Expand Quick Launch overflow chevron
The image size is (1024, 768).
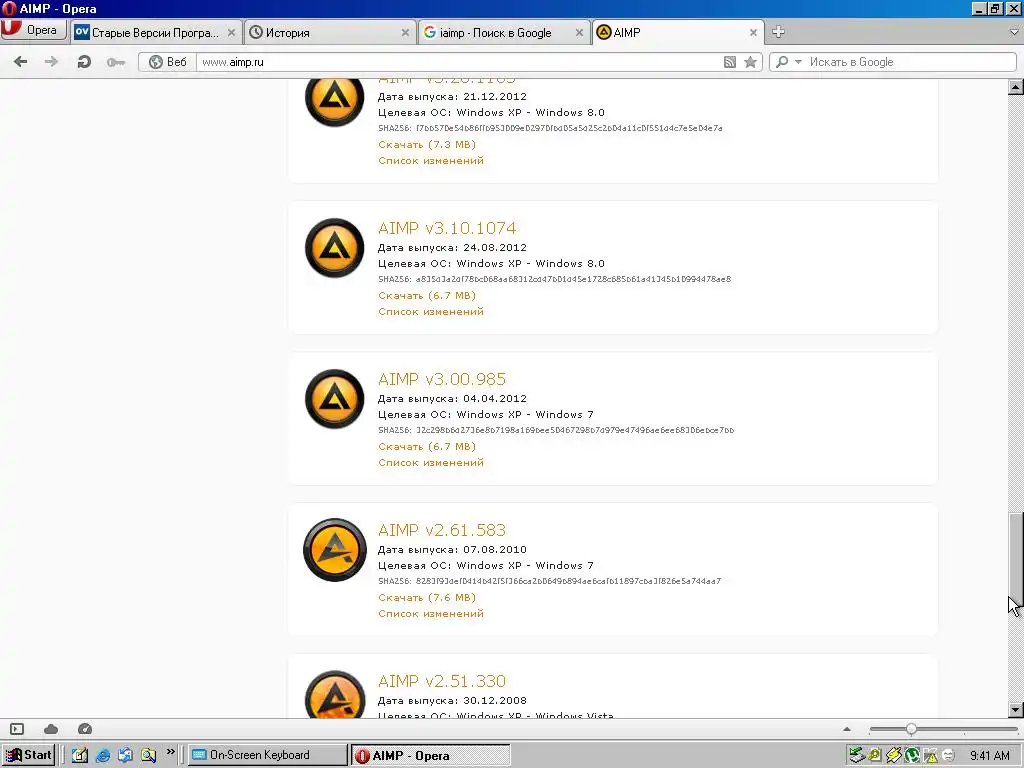pos(170,752)
